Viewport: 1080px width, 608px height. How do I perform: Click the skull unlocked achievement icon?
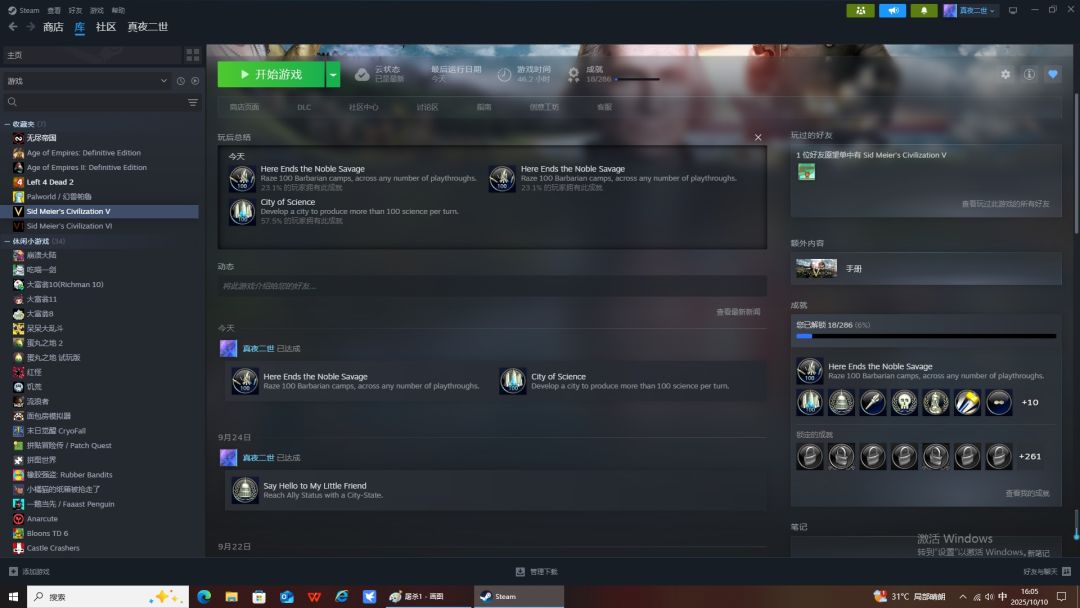(x=904, y=402)
